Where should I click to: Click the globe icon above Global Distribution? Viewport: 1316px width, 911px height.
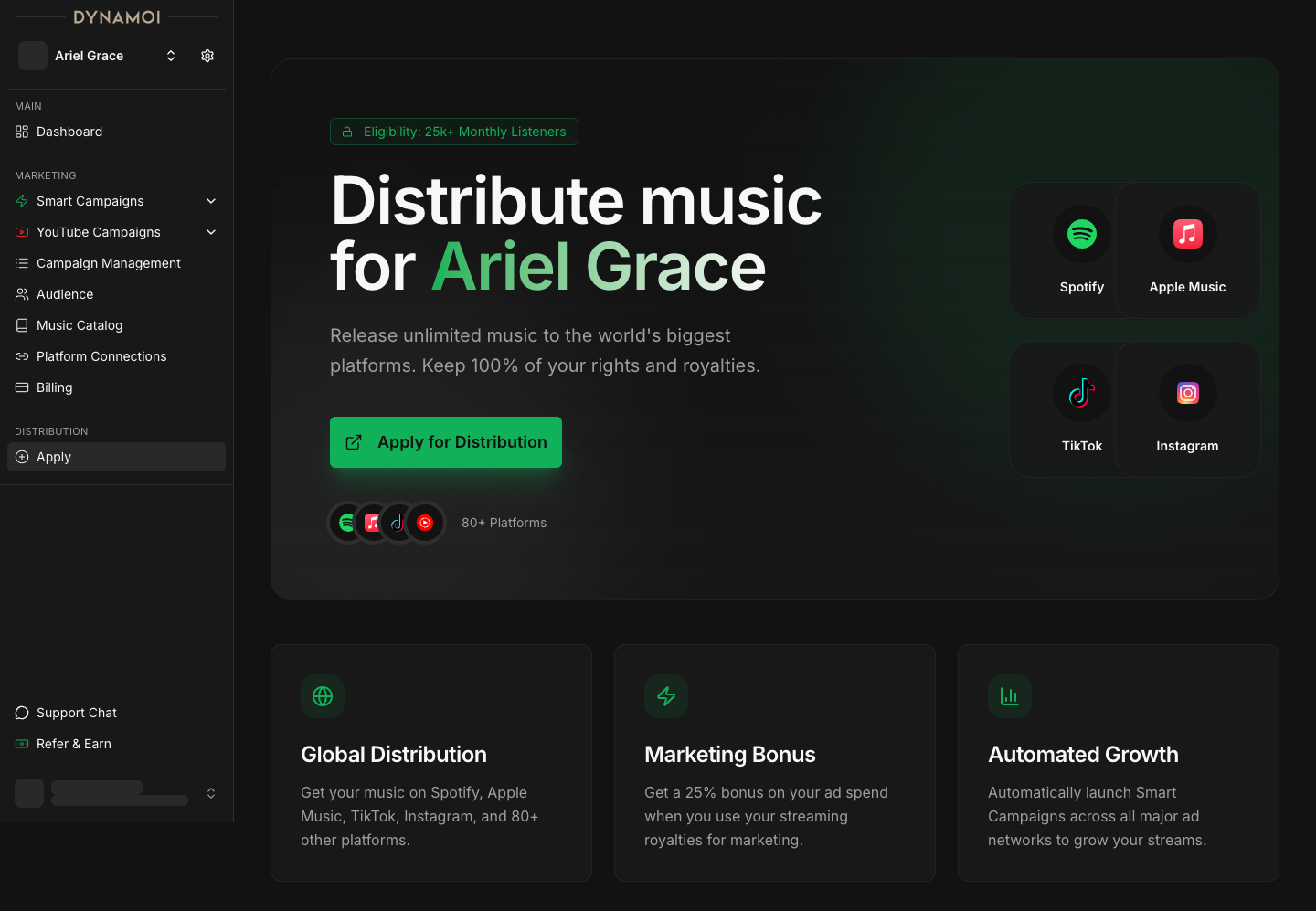323,696
